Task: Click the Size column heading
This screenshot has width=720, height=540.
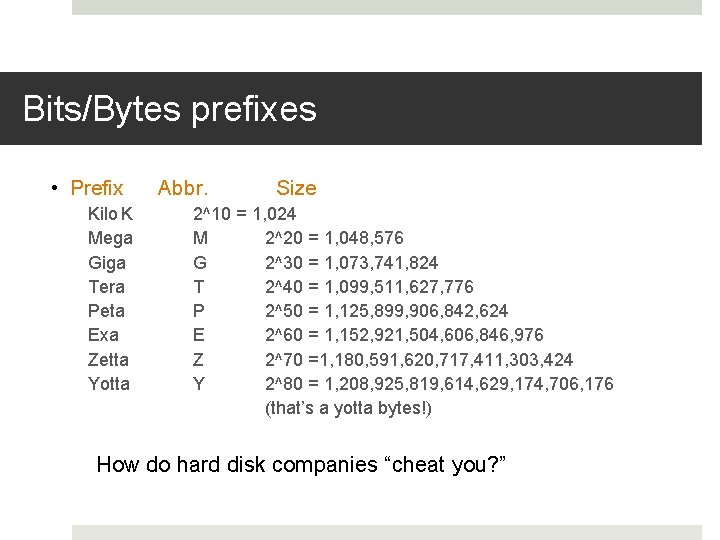Action: [296, 188]
